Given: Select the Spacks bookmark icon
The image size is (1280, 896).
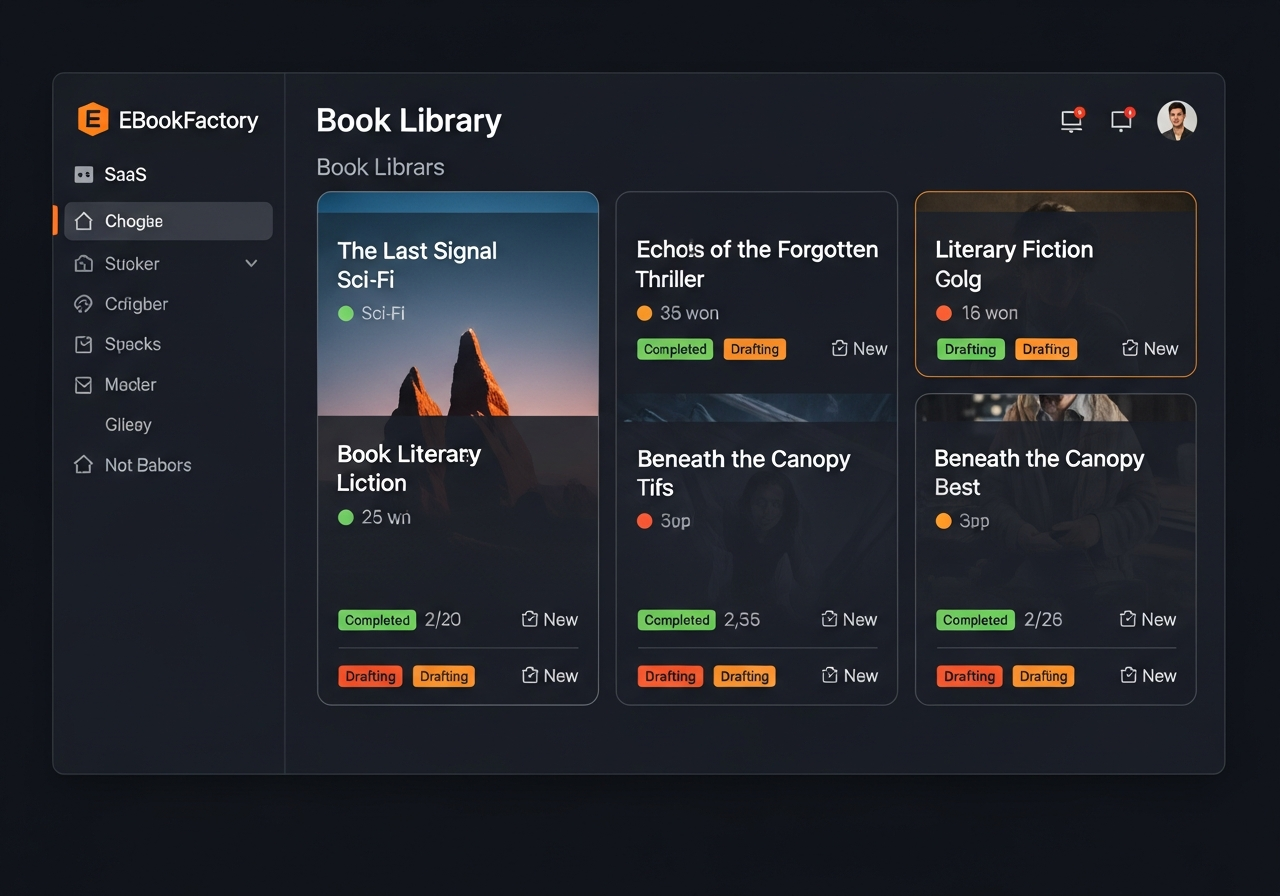Looking at the screenshot, I should click(85, 344).
